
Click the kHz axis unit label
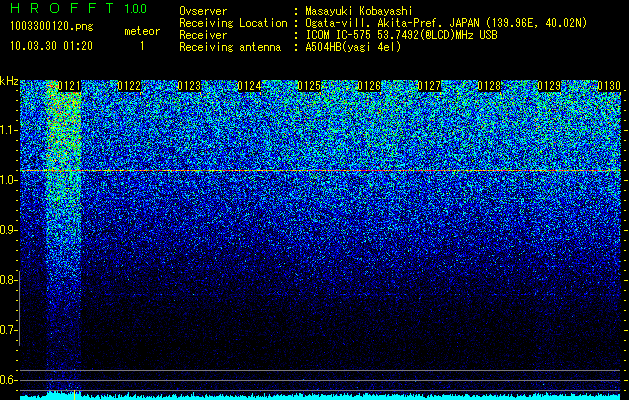(x=9, y=81)
